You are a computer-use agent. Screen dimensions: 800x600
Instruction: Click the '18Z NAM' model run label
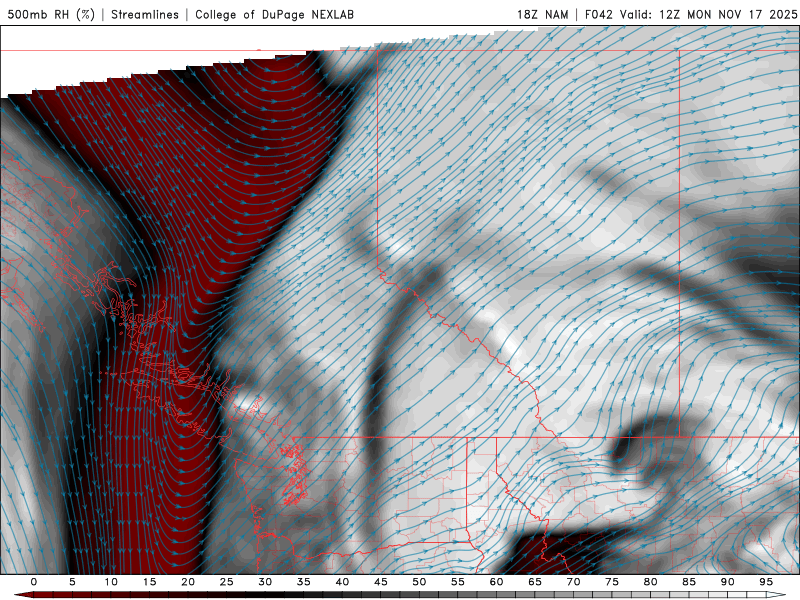(x=542, y=14)
